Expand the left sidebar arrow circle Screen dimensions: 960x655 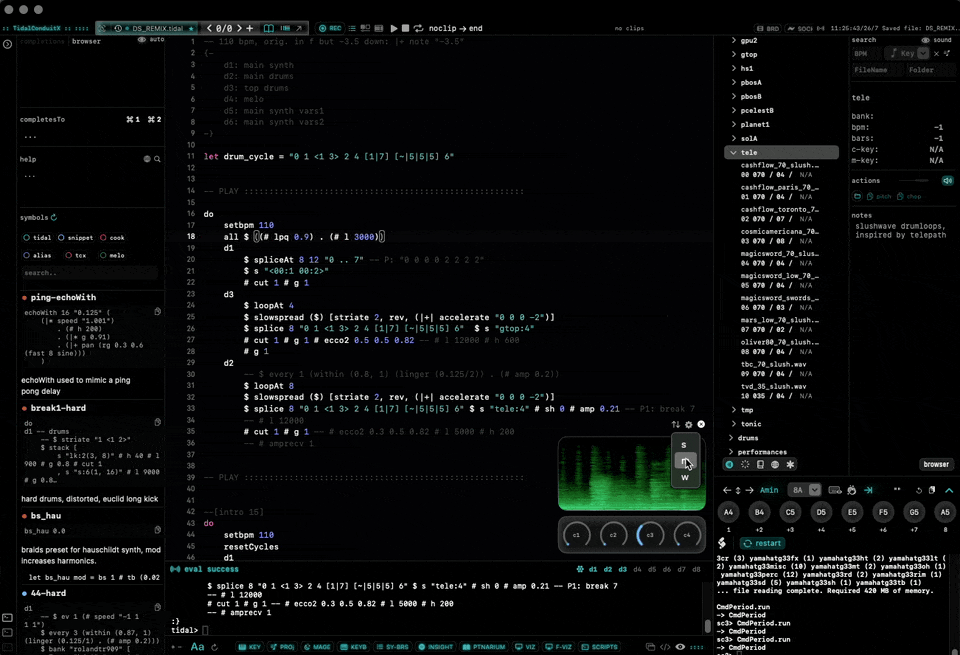point(7,44)
